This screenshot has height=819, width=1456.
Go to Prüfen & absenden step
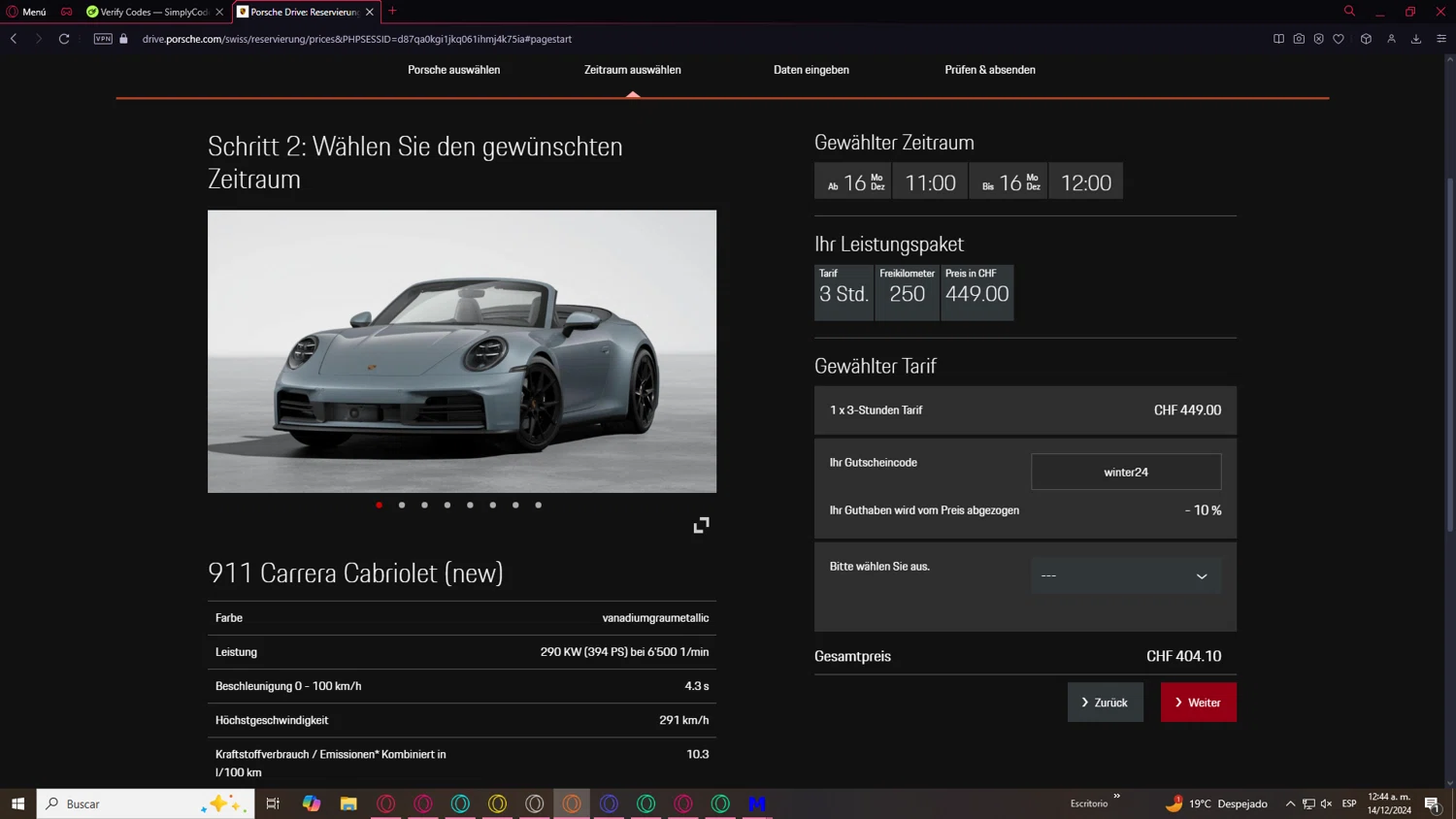click(x=990, y=70)
